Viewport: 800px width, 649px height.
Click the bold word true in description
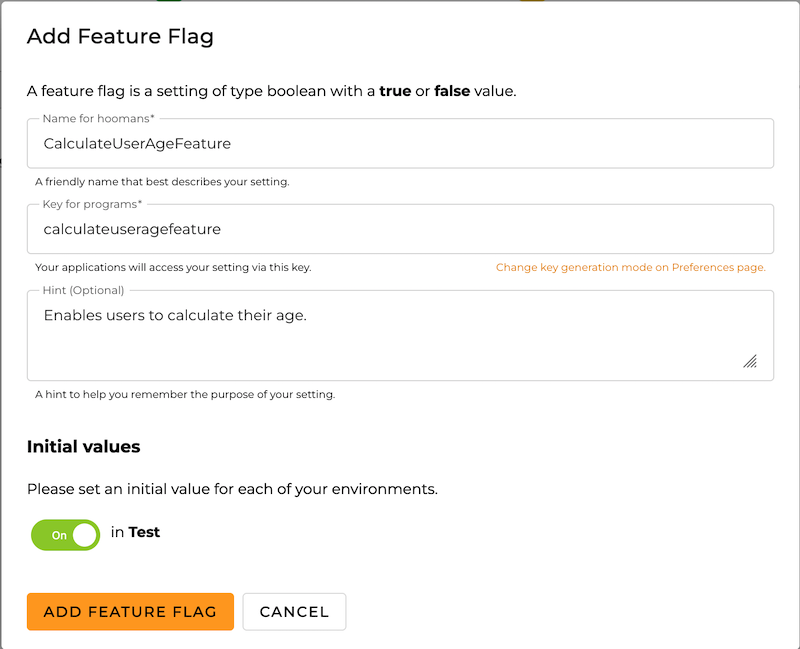click(397, 90)
